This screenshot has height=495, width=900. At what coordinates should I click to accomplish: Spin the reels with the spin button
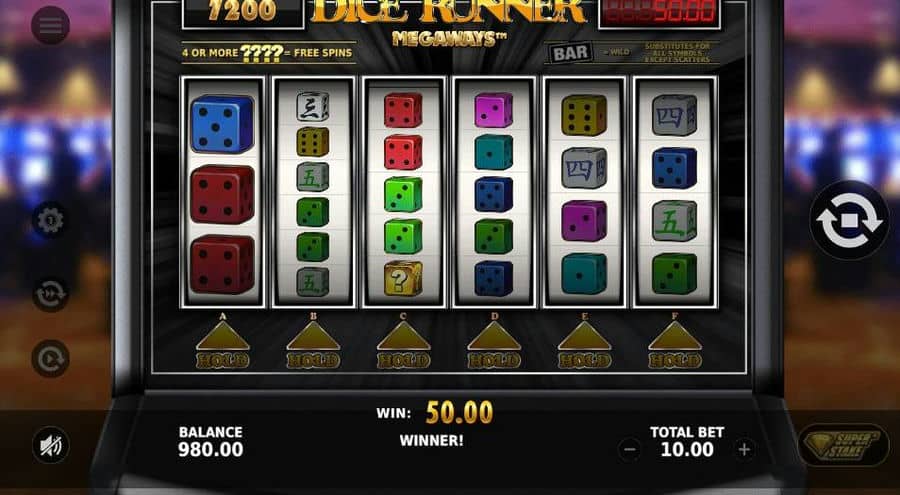[x=849, y=221]
